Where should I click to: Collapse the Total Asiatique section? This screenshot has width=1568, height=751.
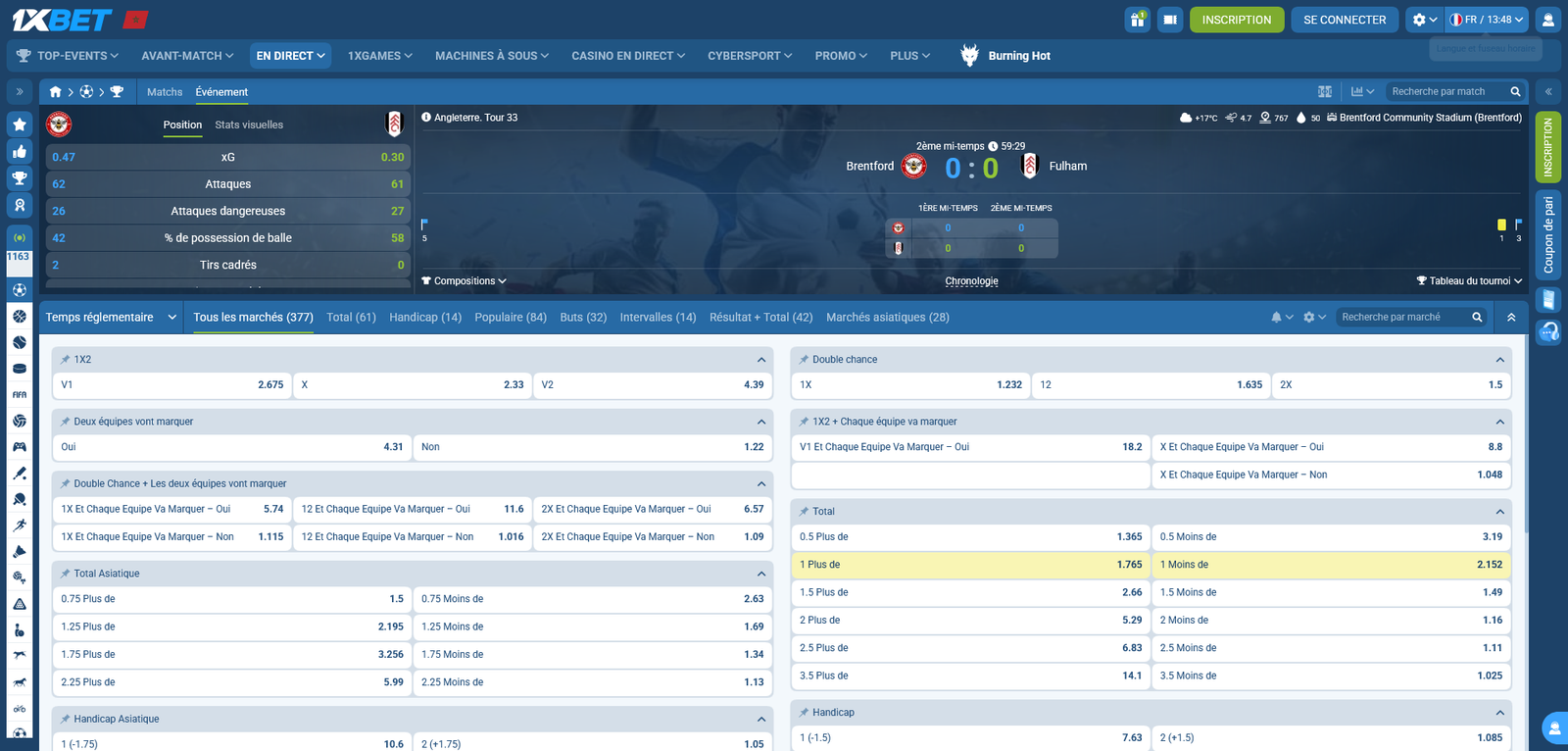[761, 574]
